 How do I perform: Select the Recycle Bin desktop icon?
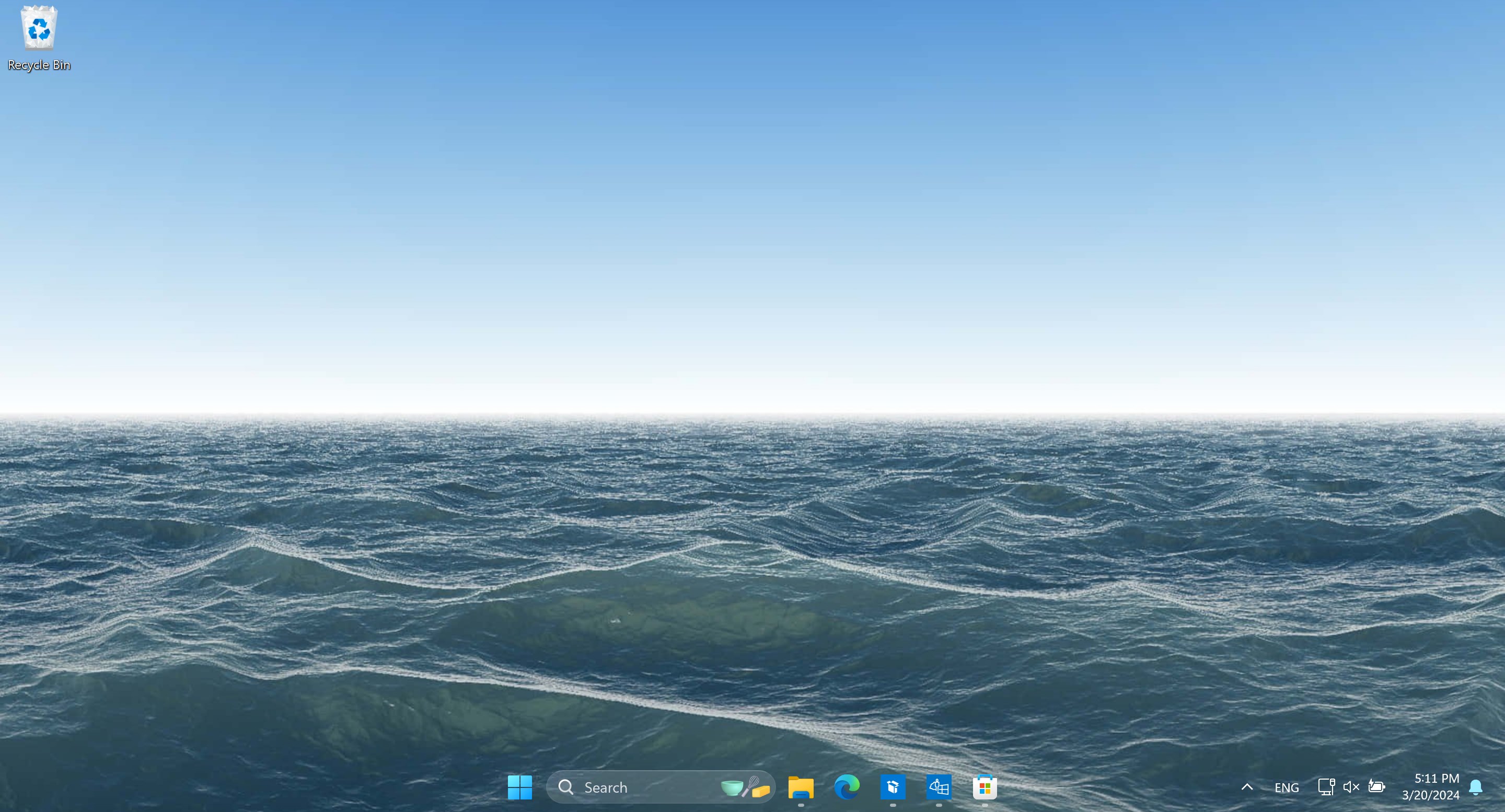(x=39, y=28)
